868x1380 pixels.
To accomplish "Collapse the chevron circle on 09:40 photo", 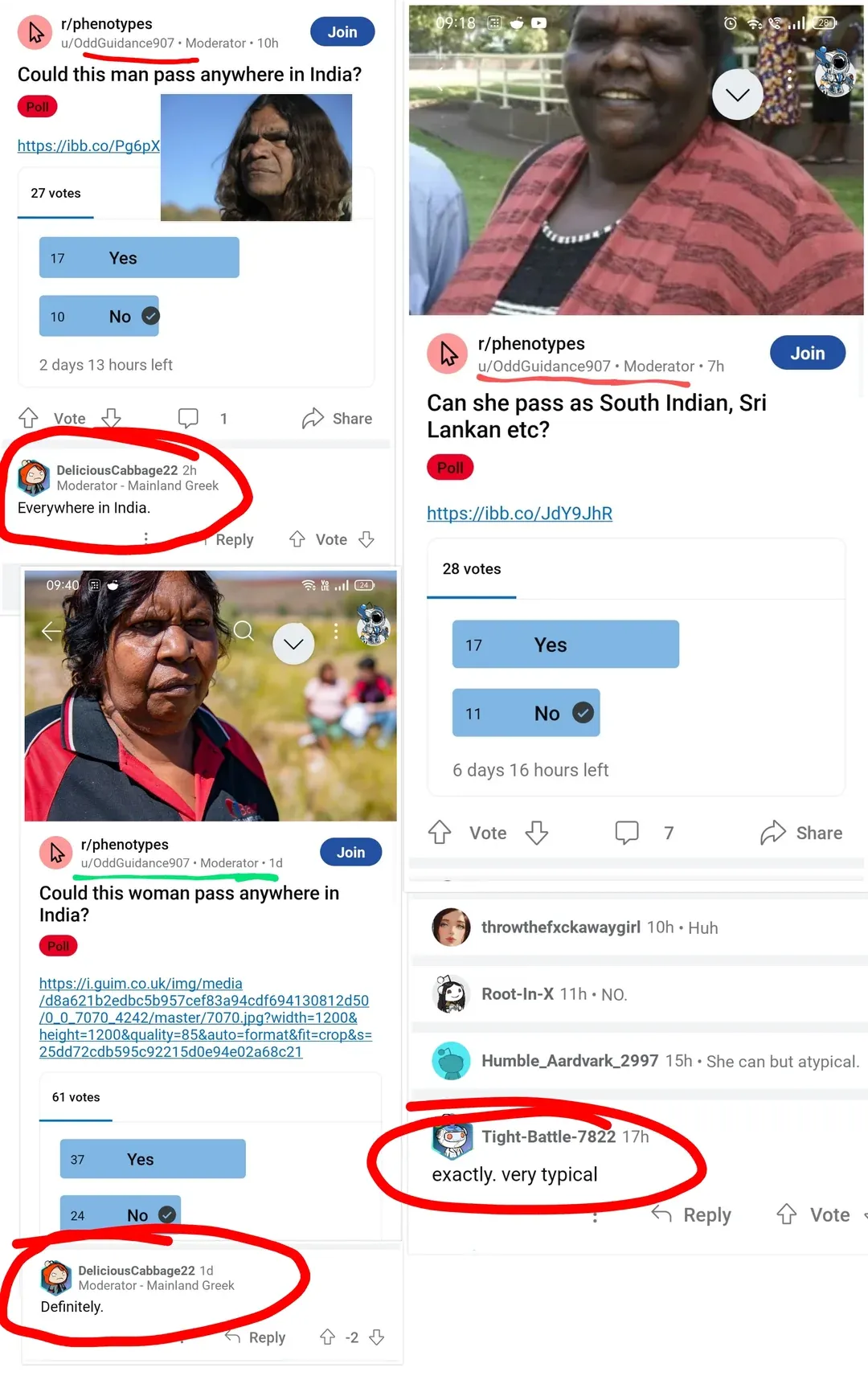I will pyautogui.click(x=293, y=643).
